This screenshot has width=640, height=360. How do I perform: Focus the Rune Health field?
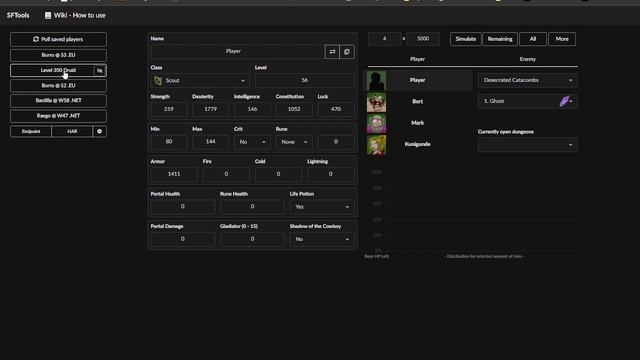coord(252,207)
